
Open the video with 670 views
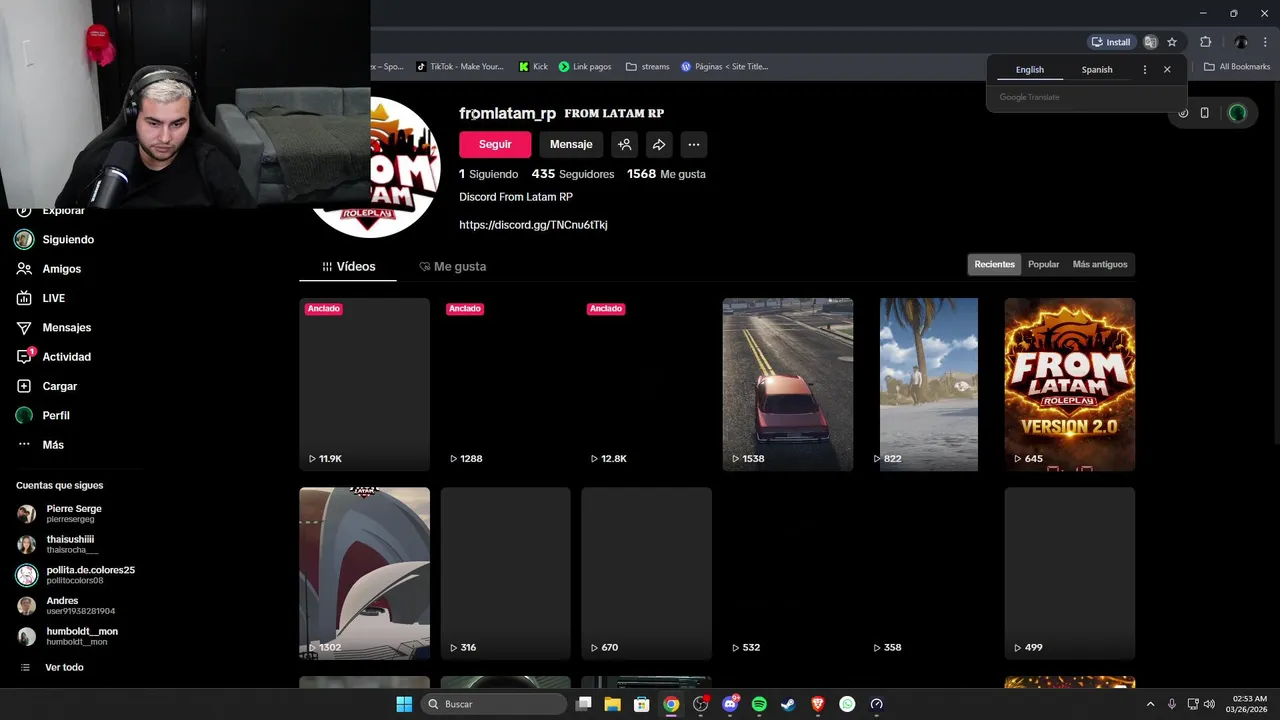click(646, 573)
